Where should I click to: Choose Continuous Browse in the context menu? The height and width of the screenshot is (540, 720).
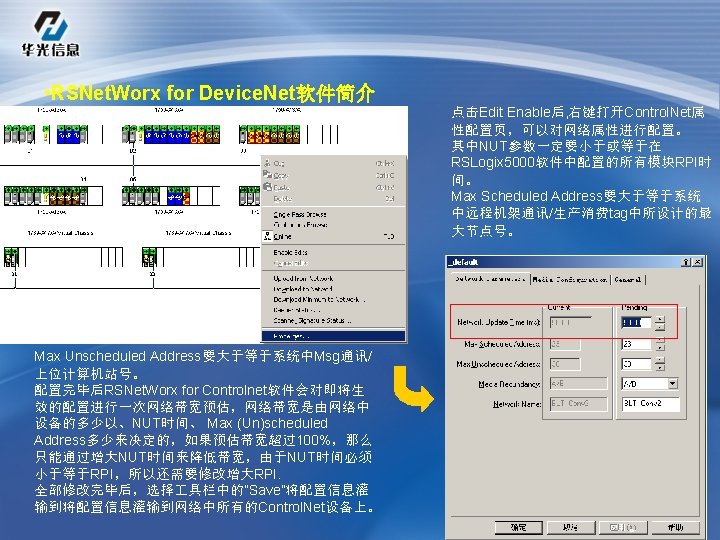point(333,225)
